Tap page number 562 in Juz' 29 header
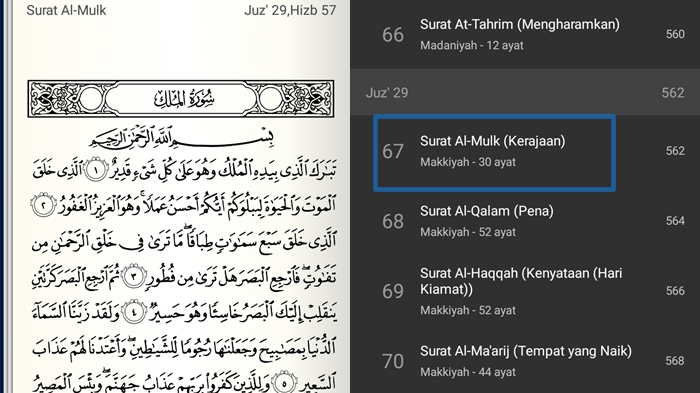Image resolution: width=700 pixels, height=393 pixels. click(x=673, y=93)
